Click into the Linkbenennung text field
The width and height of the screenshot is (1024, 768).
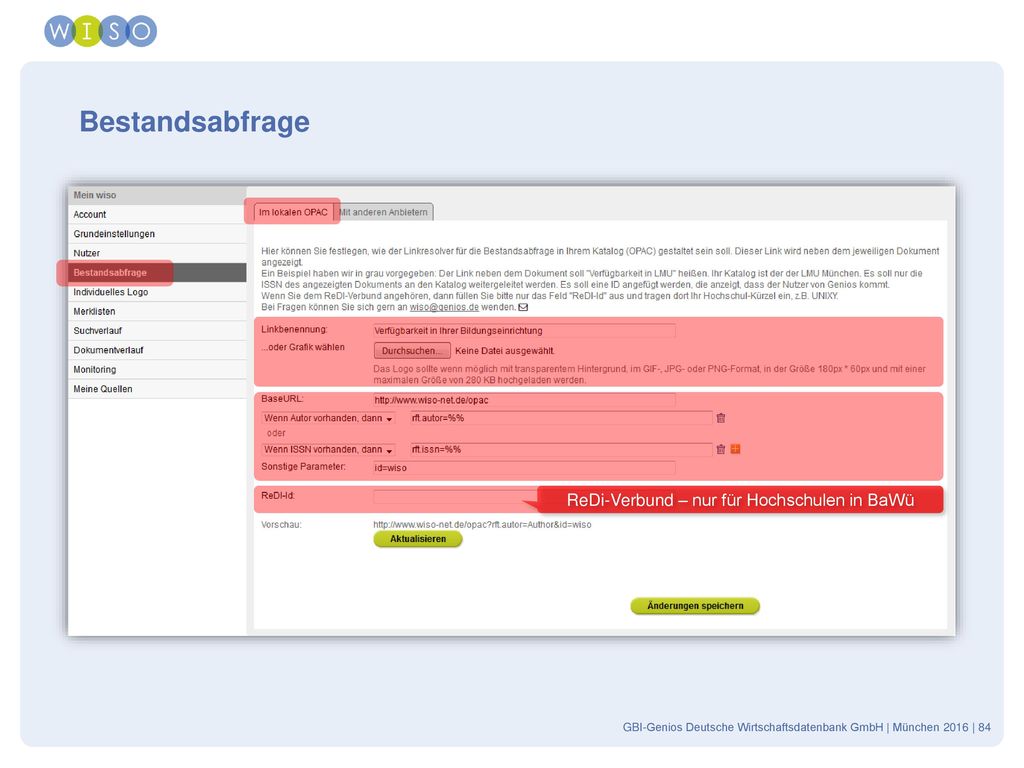click(x=524, y=330)
